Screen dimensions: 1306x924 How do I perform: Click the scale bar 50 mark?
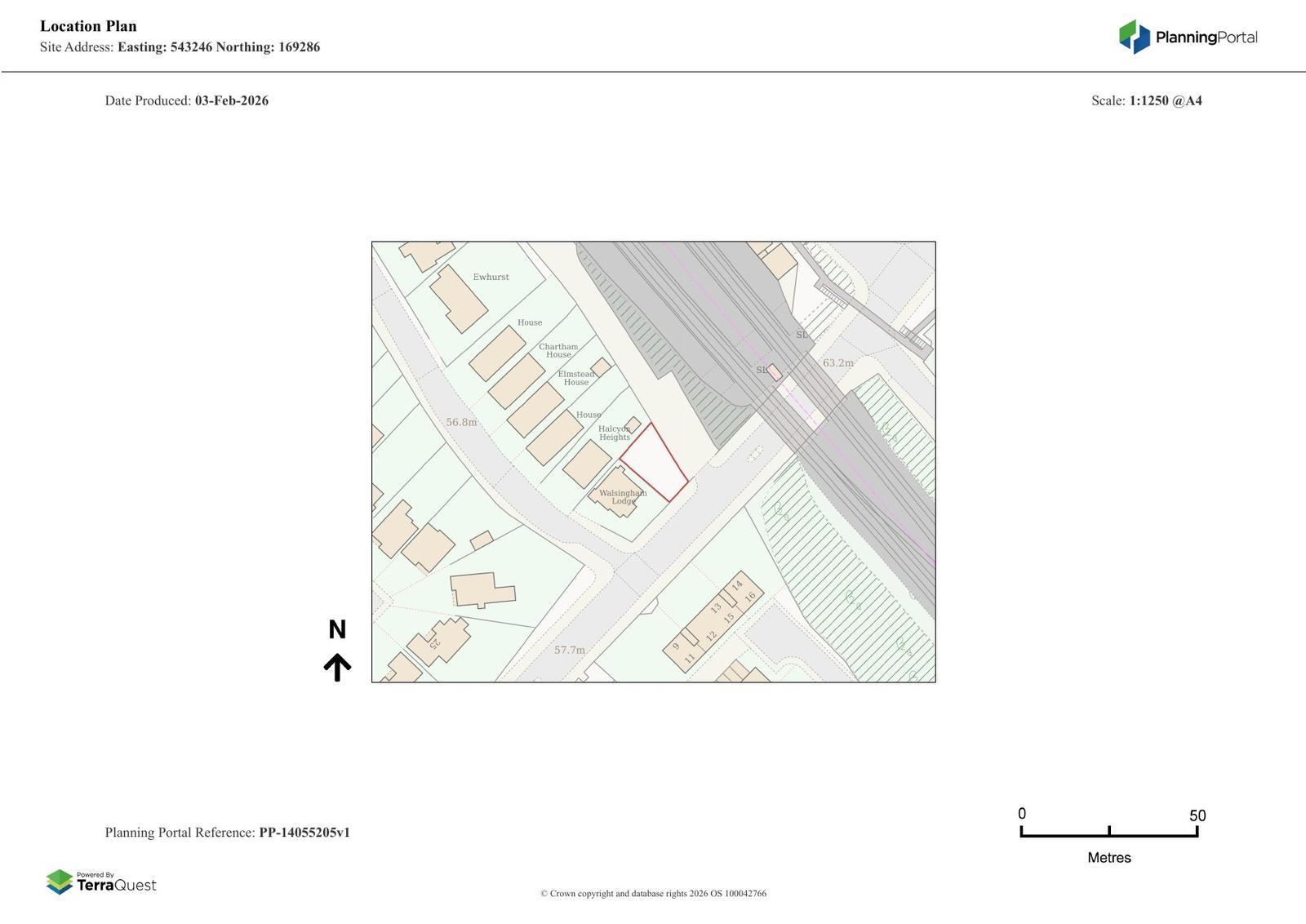(1197, 815)
